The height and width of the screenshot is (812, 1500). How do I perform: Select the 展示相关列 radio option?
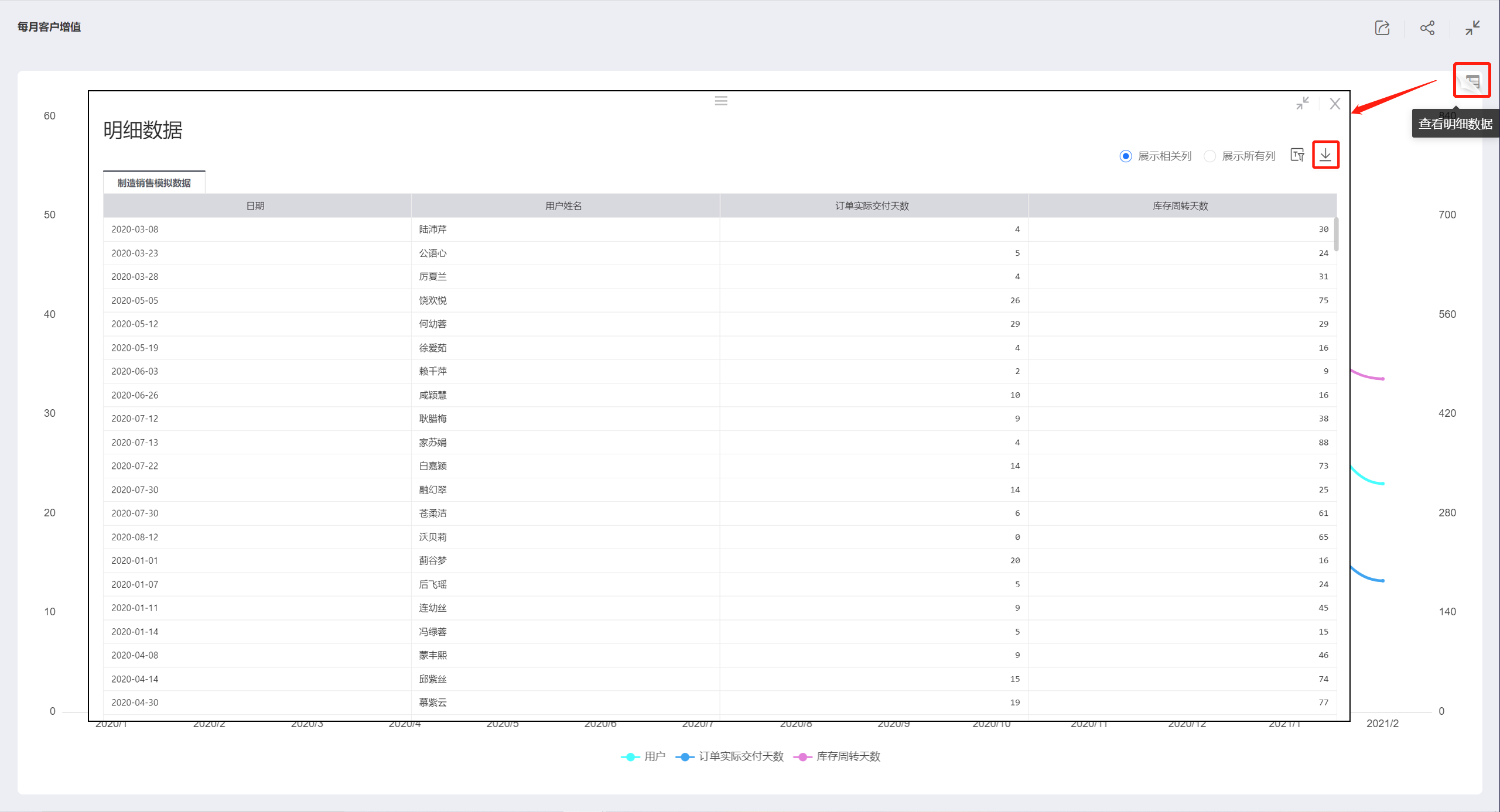coord(1125,156)
